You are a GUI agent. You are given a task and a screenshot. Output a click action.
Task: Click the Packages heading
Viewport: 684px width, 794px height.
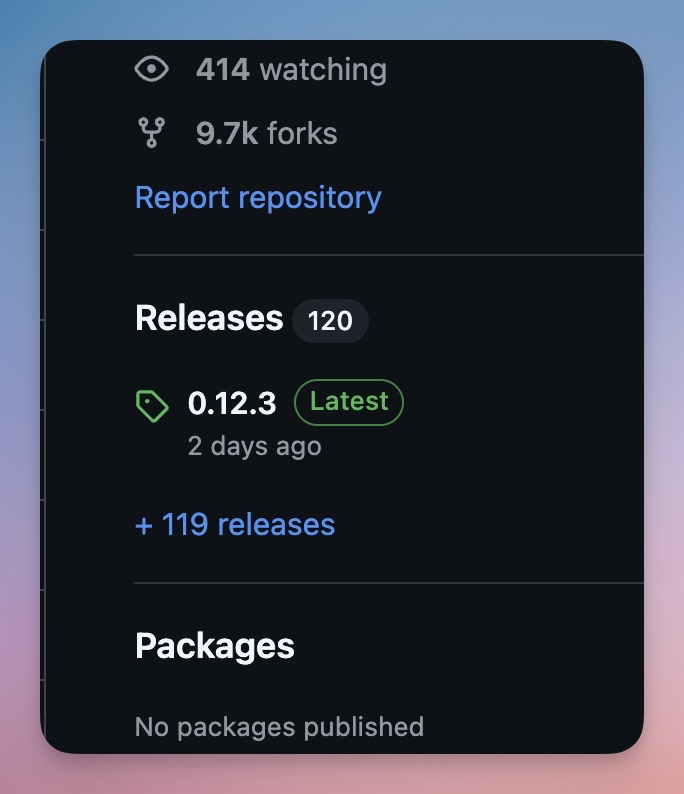pyautogui.click(x=215, y=647)
